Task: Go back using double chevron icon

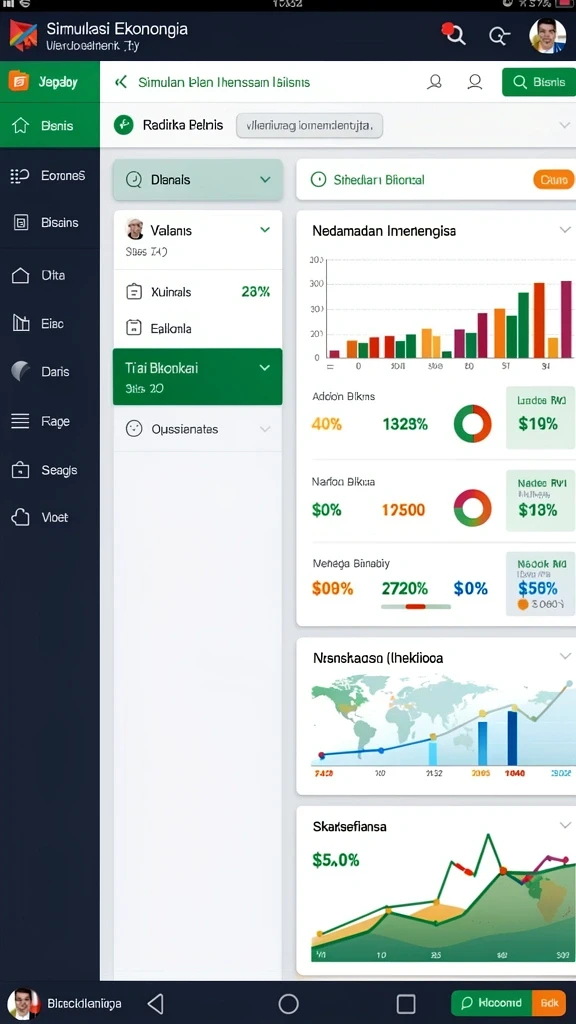Action: tap(120, 82)
